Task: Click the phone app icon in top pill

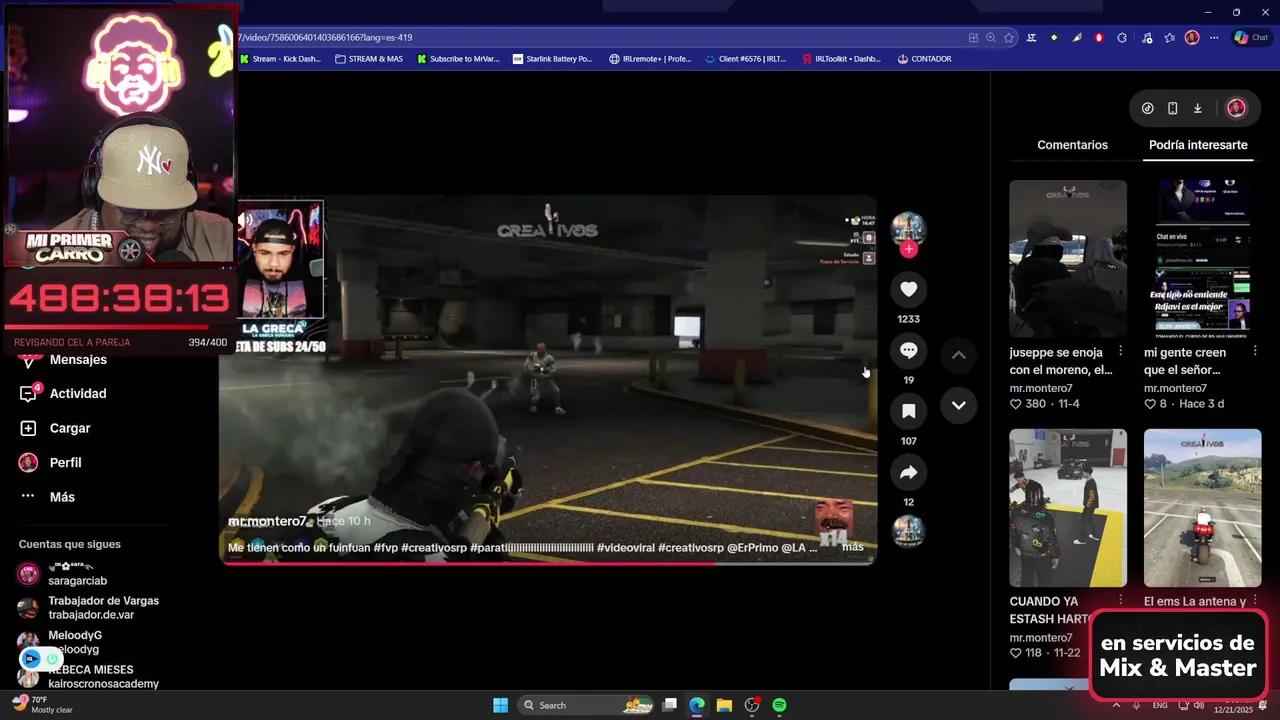Action: point(1172,108)
